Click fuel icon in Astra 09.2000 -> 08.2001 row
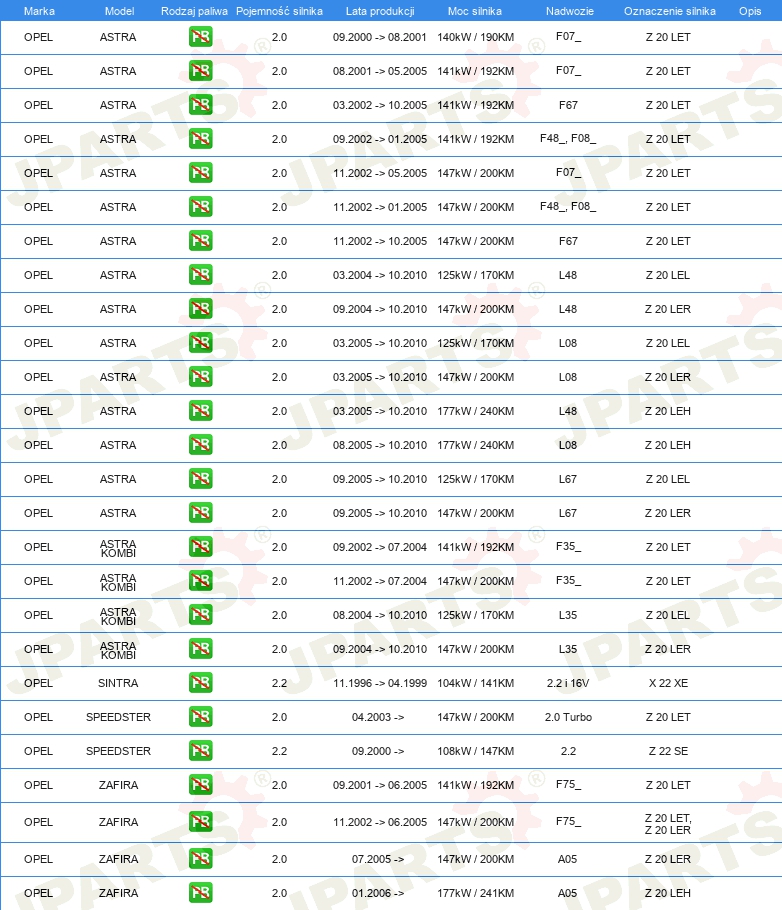The image size is (782, 910). 200,37
